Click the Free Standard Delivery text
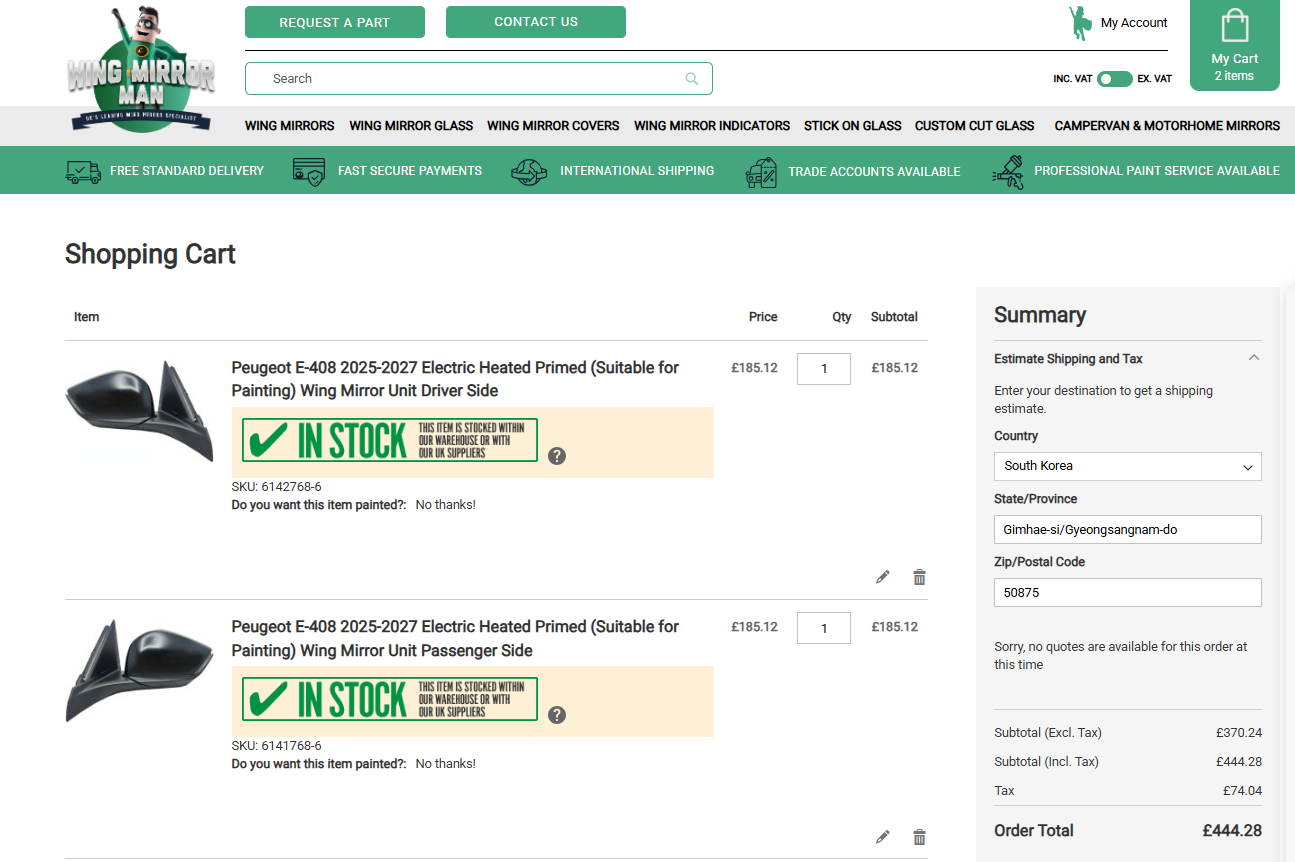1295x862 pixels. pos(187,171)
